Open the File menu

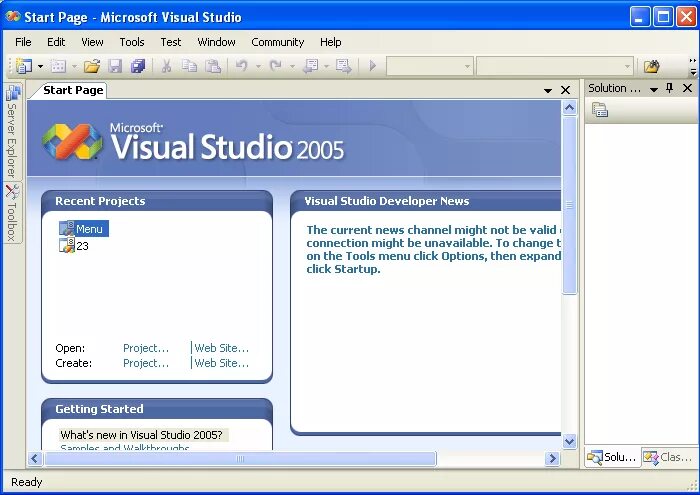[x=23, y=42]
